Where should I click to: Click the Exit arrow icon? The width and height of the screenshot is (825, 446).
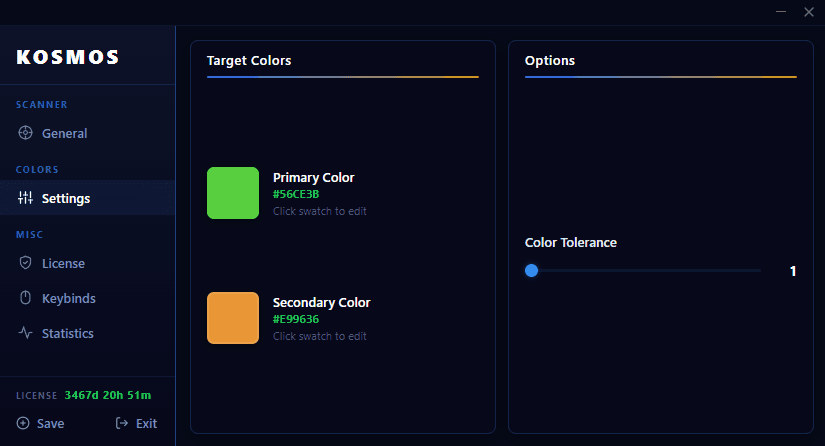pyautogui.click(x=122, y=423)
